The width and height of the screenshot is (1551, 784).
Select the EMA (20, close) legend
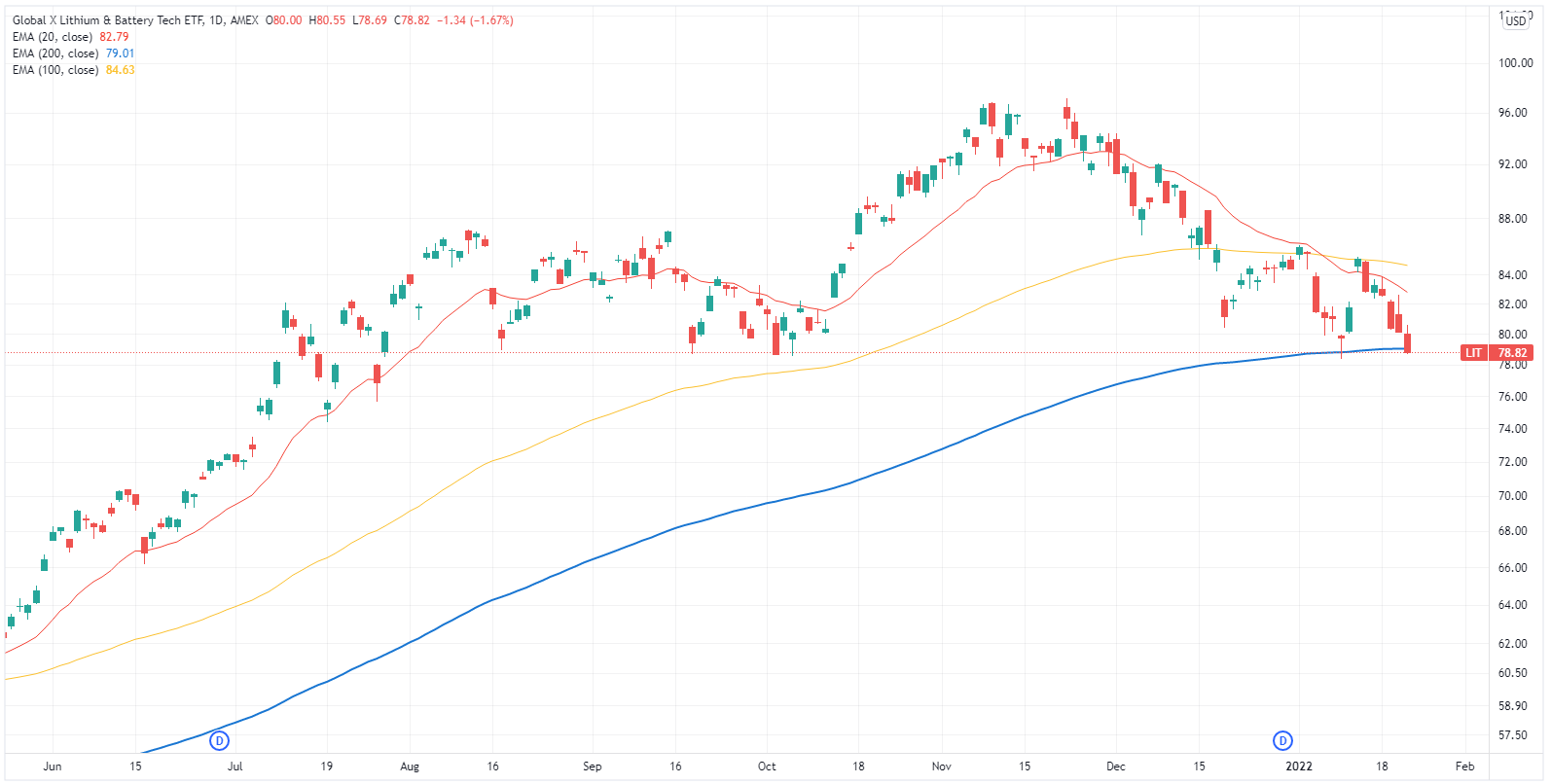tap(53, 37)
